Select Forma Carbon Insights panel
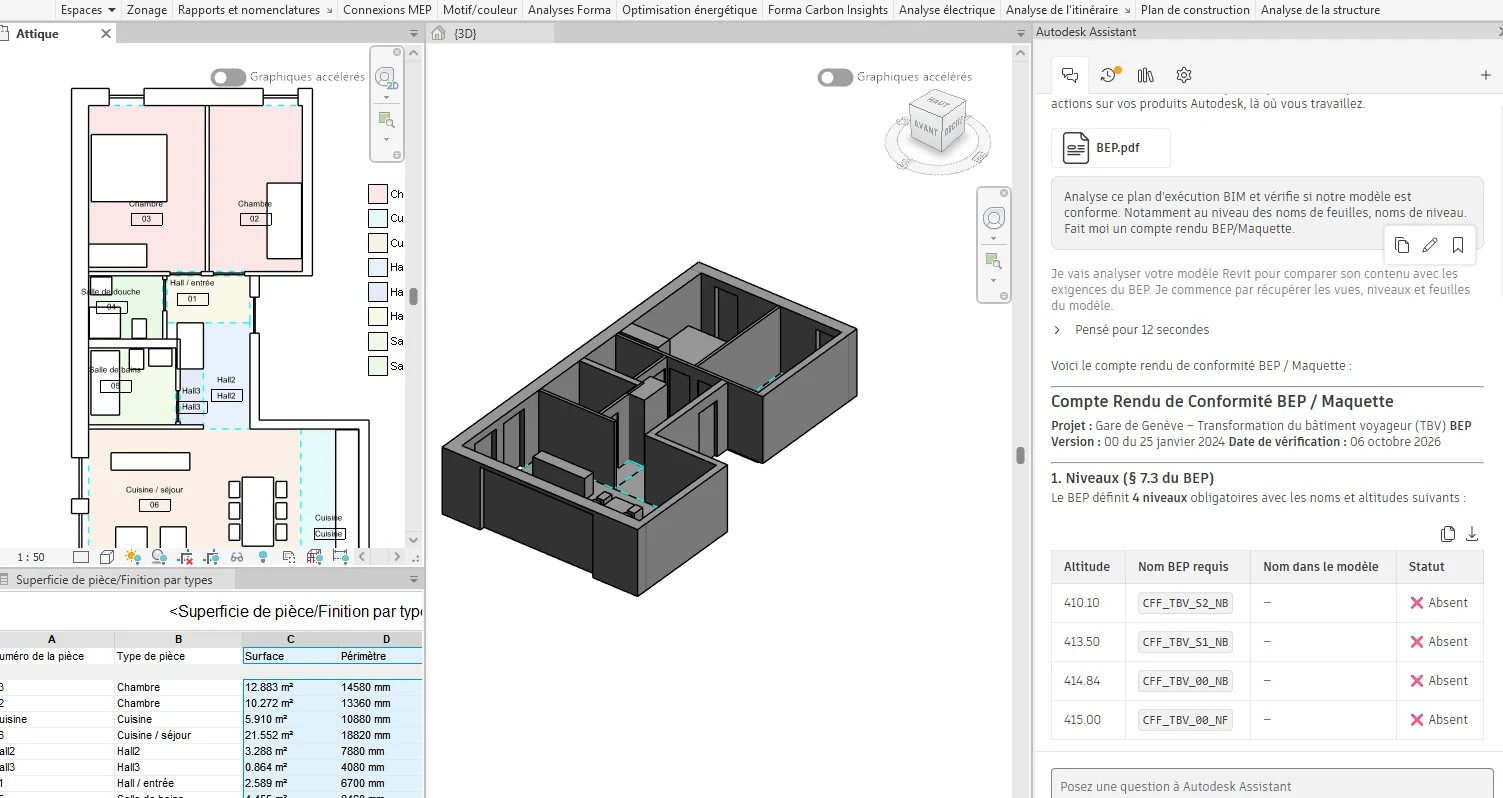The width and height of the screenshot is (1503, 798). click(828, 10)
